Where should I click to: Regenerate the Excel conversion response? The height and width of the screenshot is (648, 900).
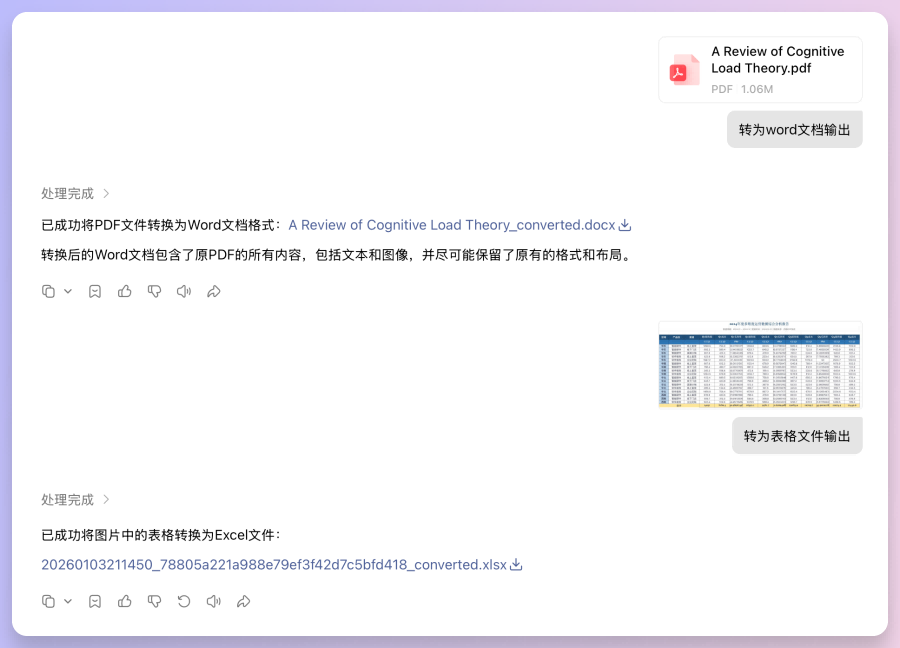tap(184, 601)
